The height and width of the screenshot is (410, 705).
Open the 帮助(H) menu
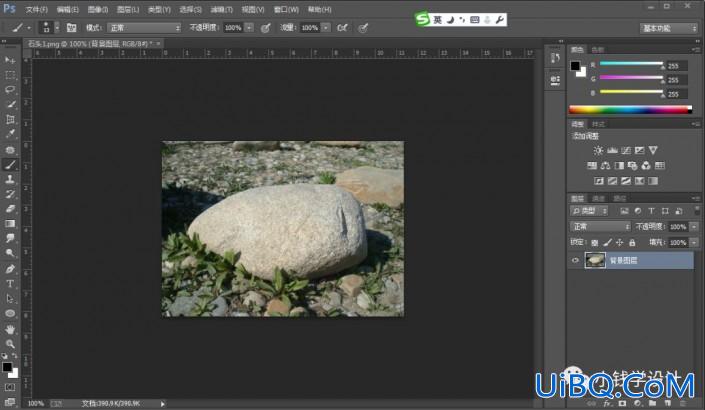click(320, 9)
